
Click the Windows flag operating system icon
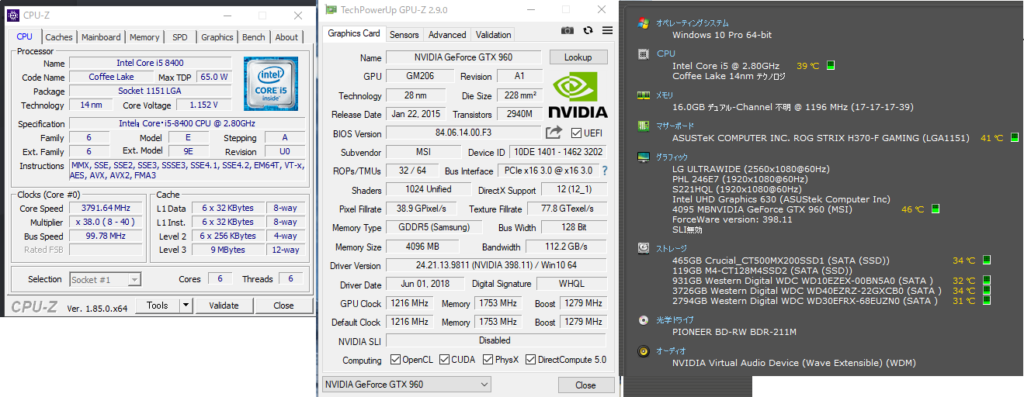(643, 23)
